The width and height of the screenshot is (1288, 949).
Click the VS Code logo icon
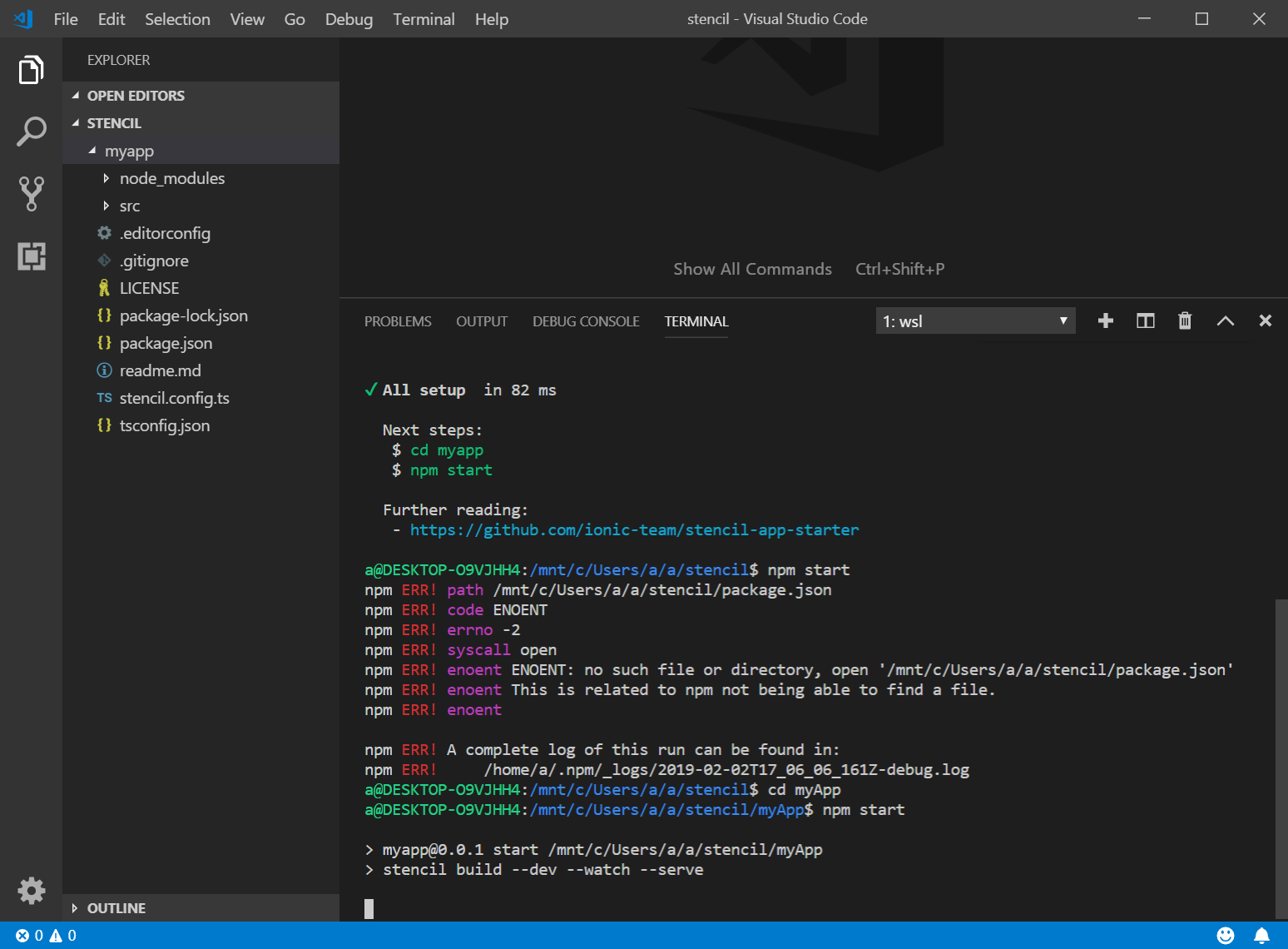[x=23, y=18]
